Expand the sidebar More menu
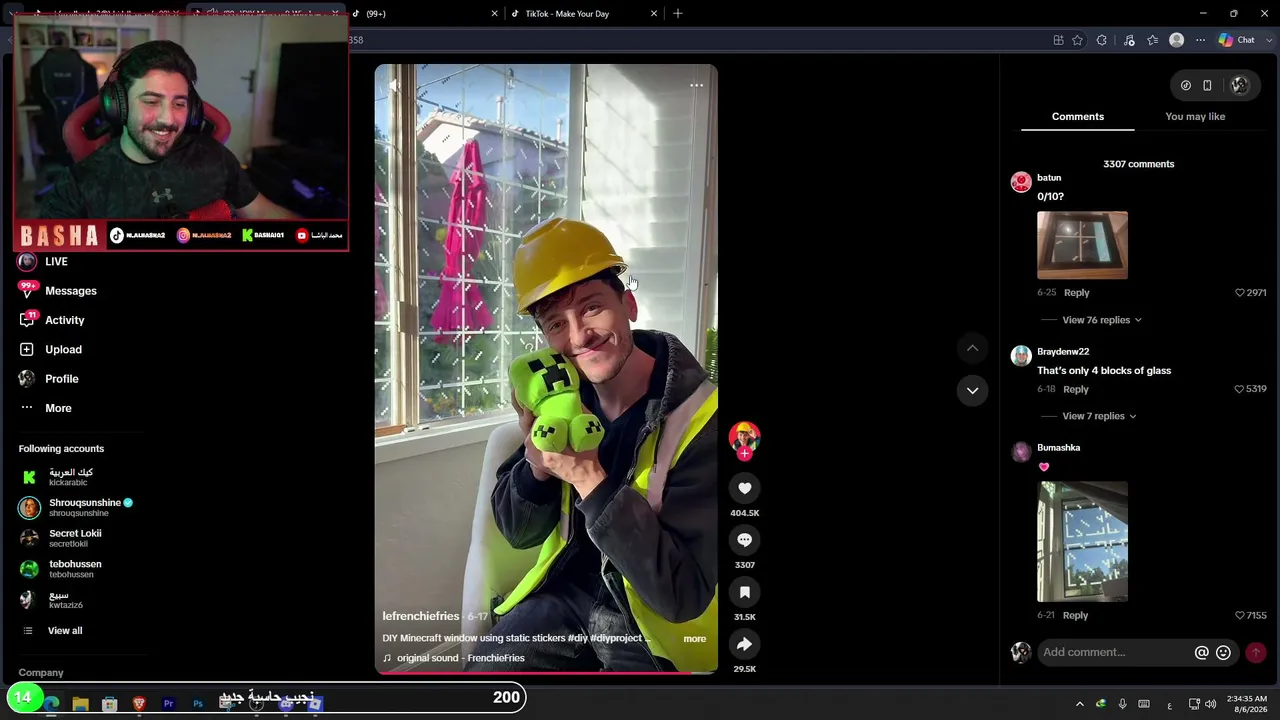The width and height of the screenshot is (1280, 720). coord(45,408)
